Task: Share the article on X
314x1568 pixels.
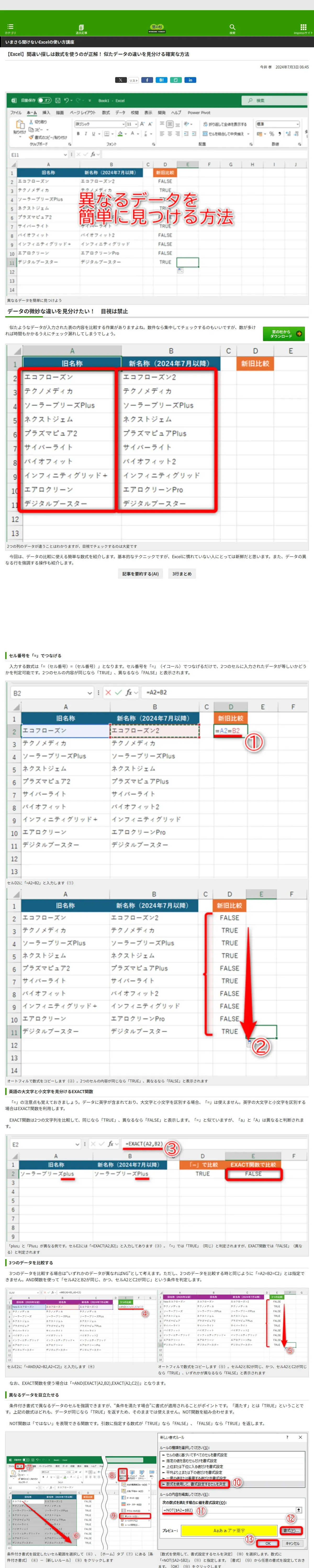Action: point(121,80)
